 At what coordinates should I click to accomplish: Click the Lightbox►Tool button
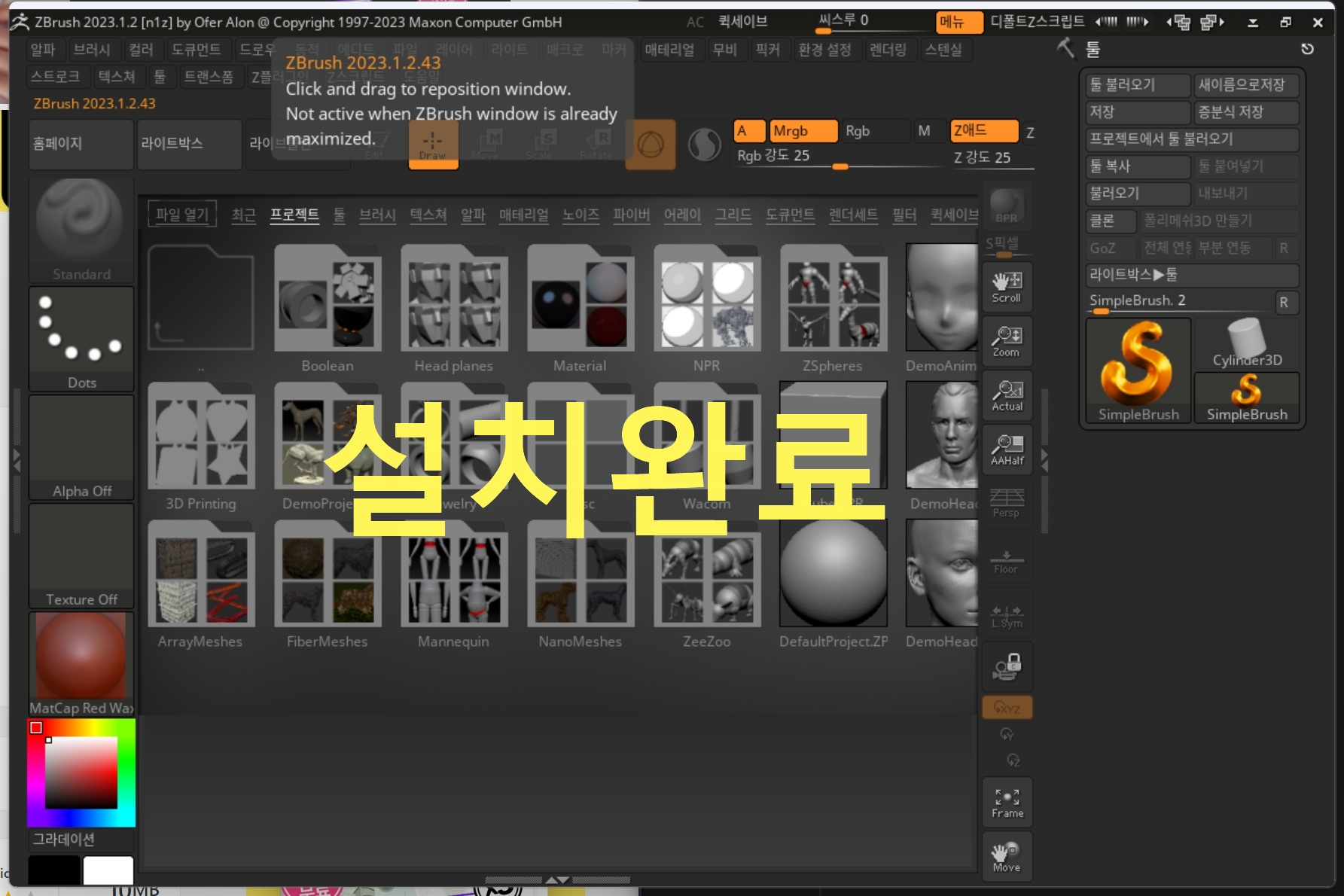tap(1192, 275)
